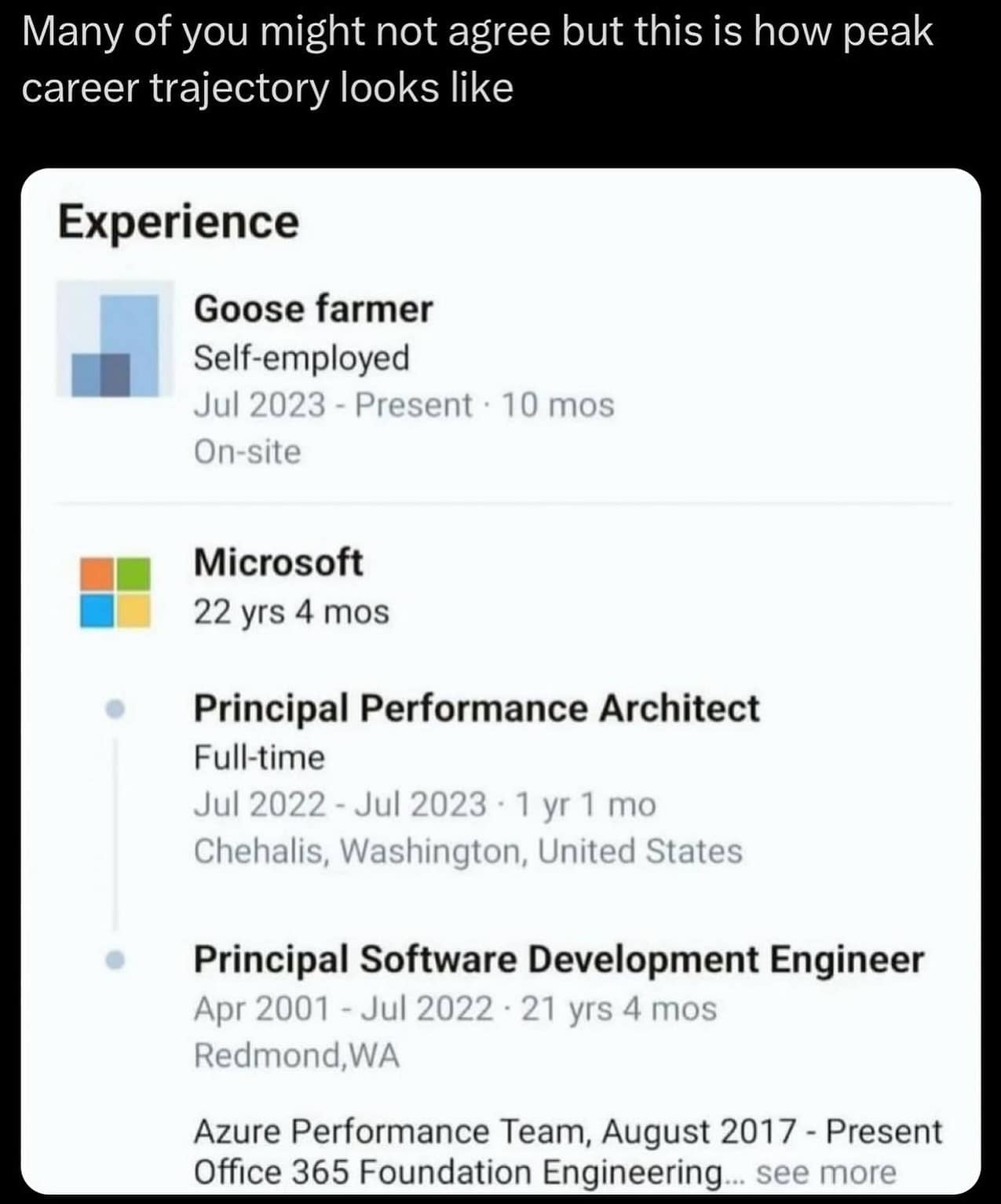Click the Principal Software Development Engineer timeline dot
Screen dimensions: 1001x1204
coord(115,960)
